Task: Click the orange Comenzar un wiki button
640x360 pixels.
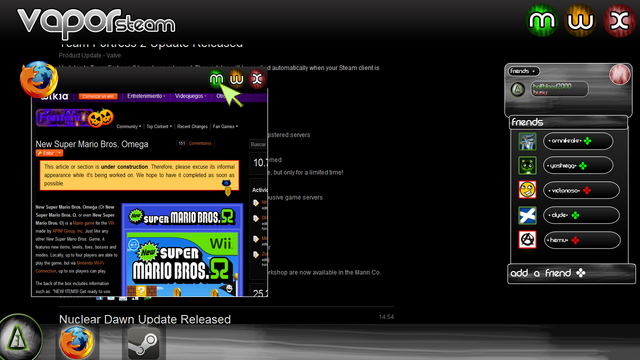Action: 98,96
